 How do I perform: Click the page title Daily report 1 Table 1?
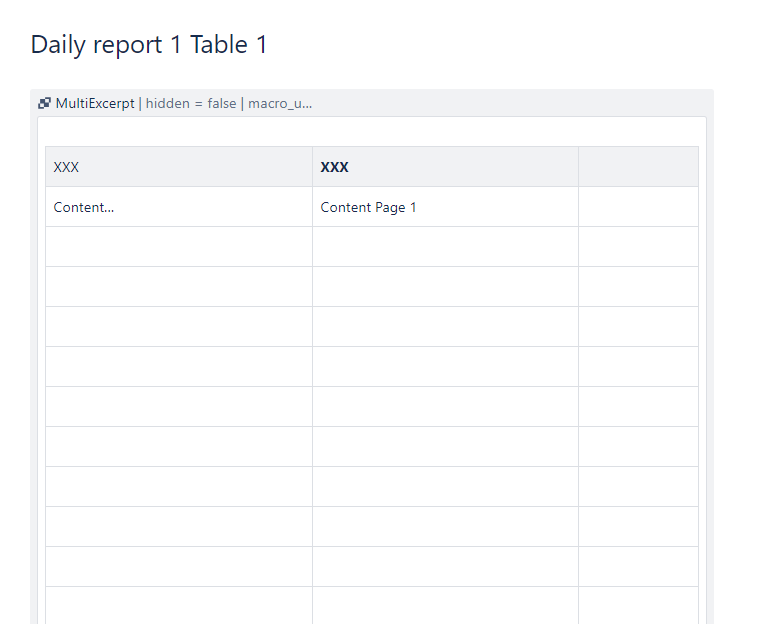(x=149, y=45)
